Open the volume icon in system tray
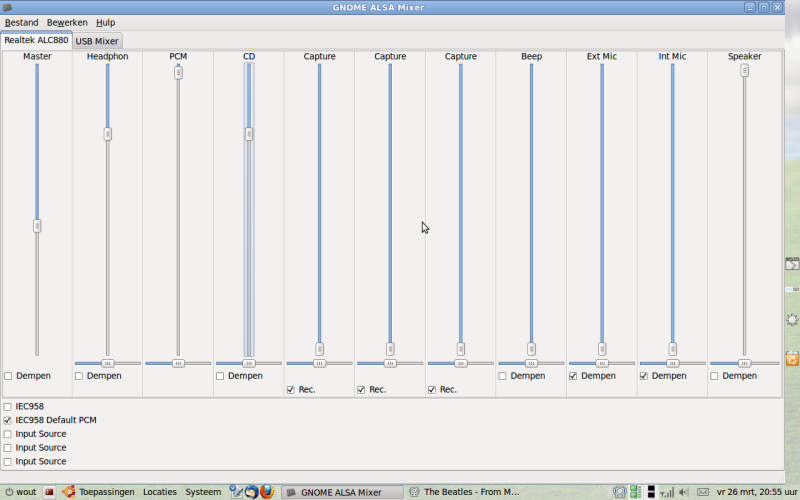Image resolution: width=800 pixels, height=500 pixels. [x=684, y=492]
